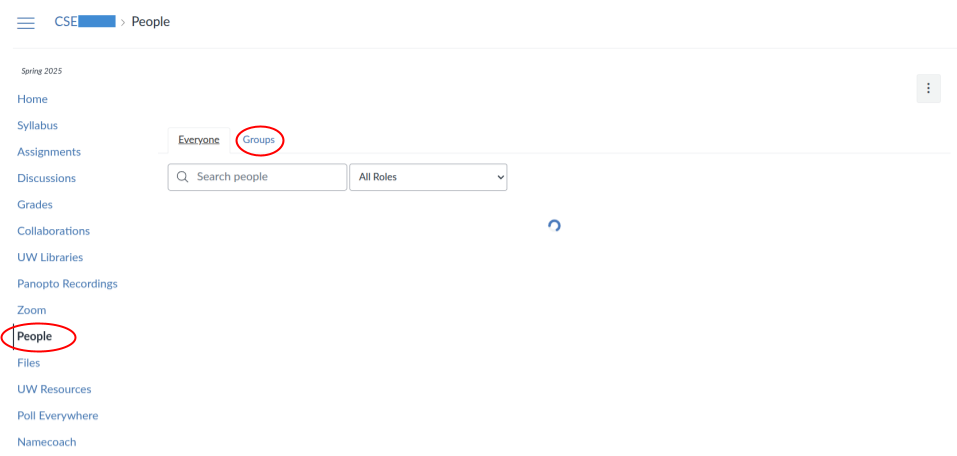This screenshot has width=957, height=456.
Task: Open UW Libraries link
Action: point(50,257)
